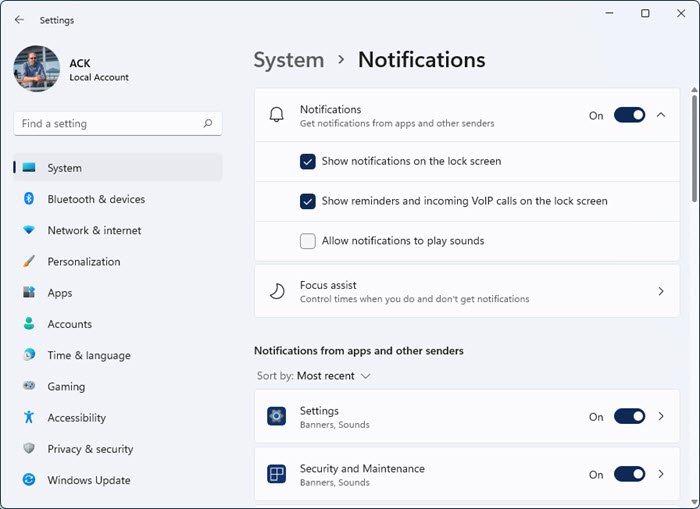The width and height of the screenshot is (700, 509).
Task: Click the Bluetooth & devices icon
Action: 29,199
